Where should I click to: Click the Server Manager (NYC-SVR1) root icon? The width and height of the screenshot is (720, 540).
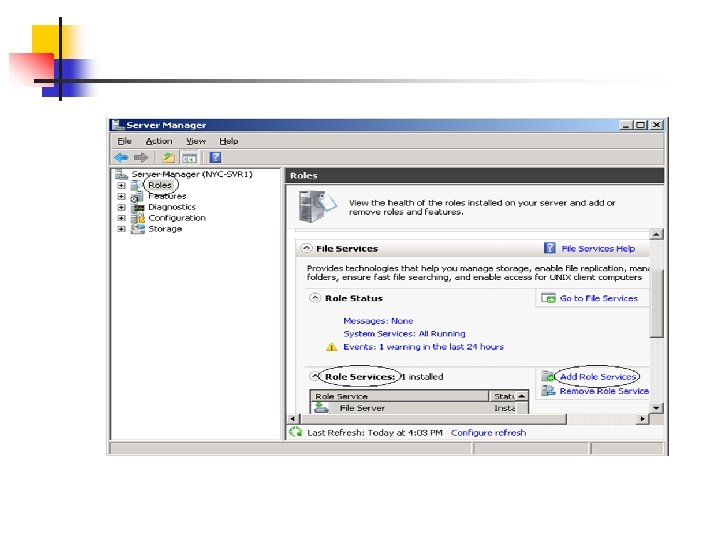tap(121, 174)
